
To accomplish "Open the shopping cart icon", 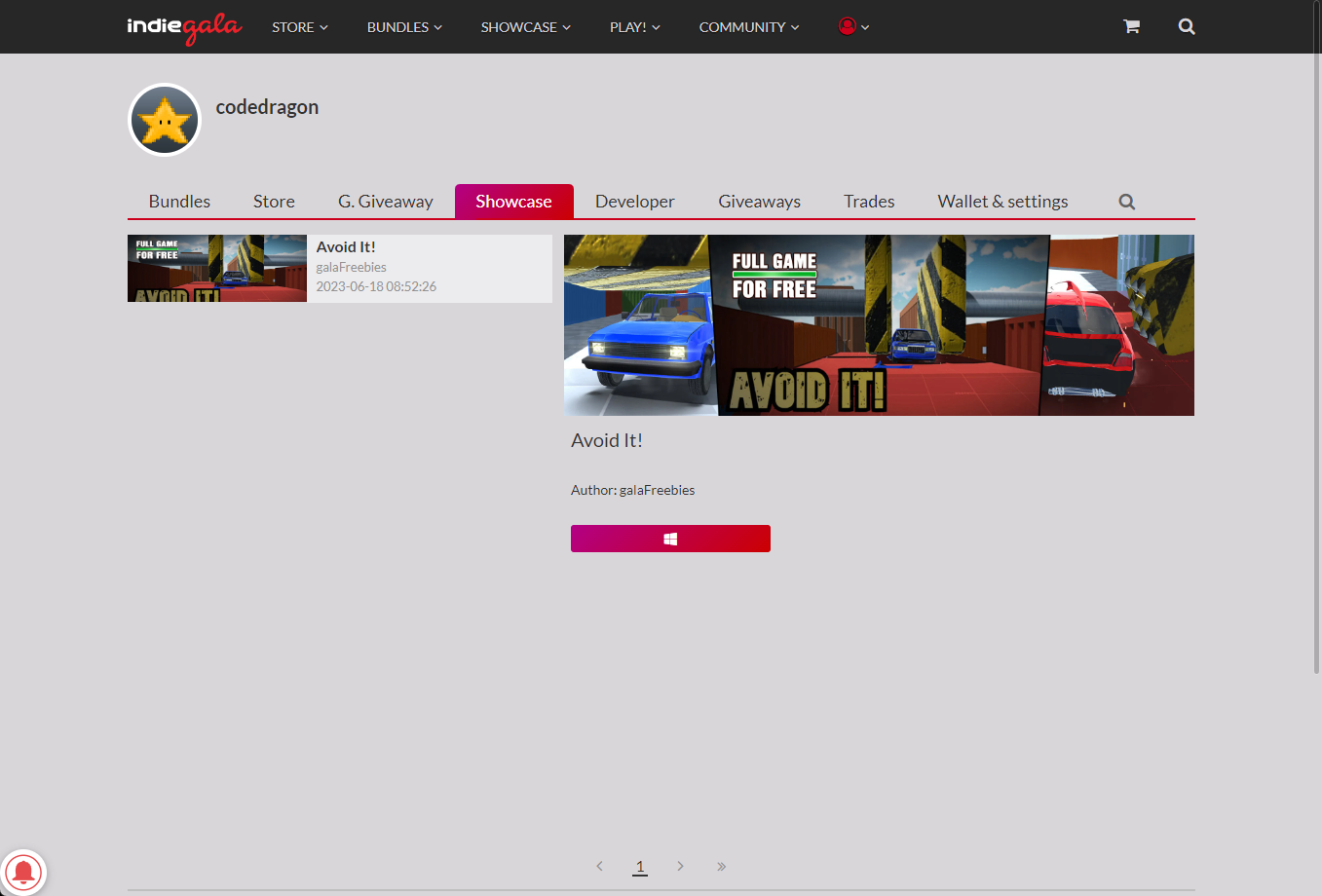I will pos(1131,26).
